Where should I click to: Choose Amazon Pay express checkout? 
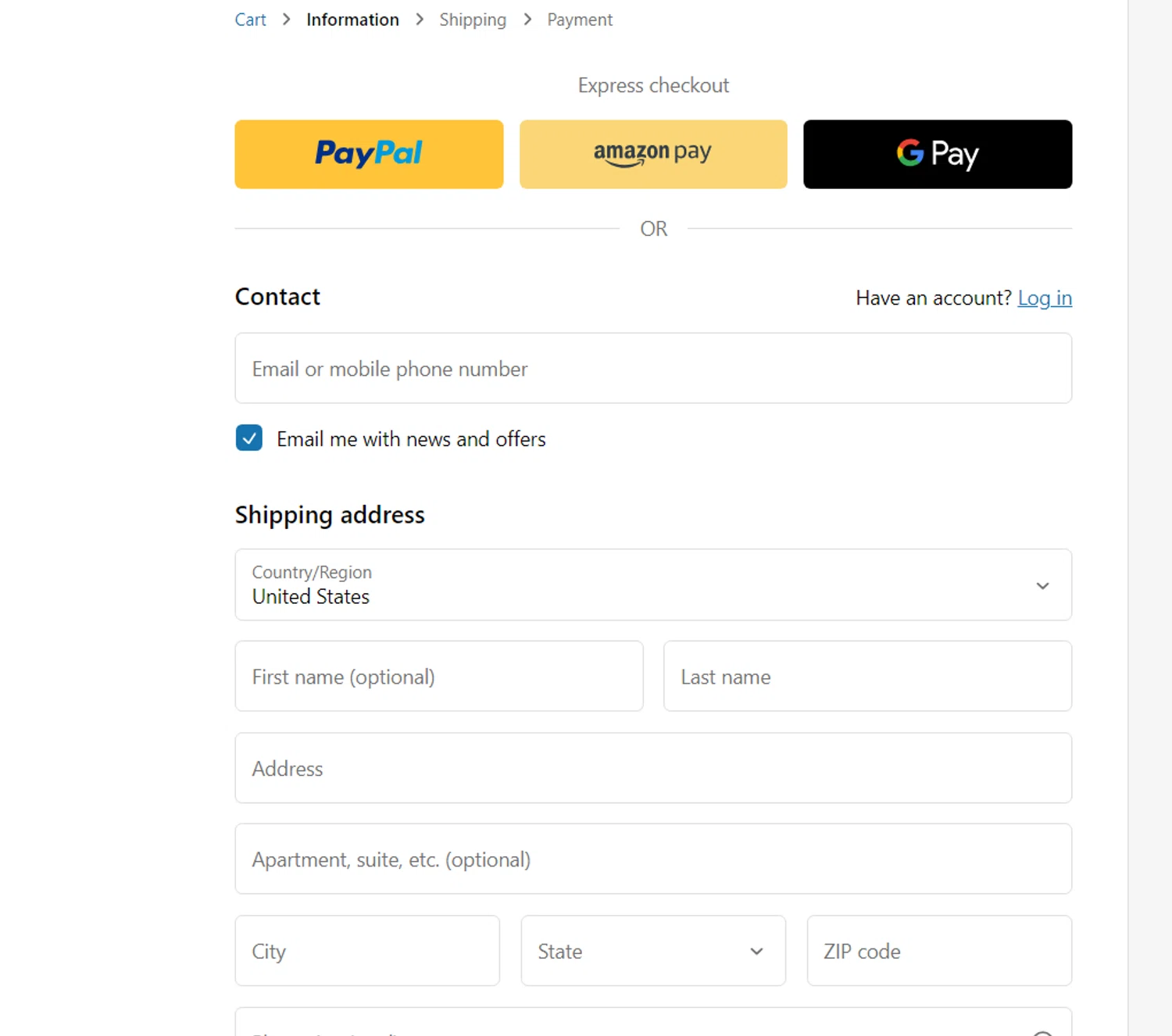click(x=653, y=154)
